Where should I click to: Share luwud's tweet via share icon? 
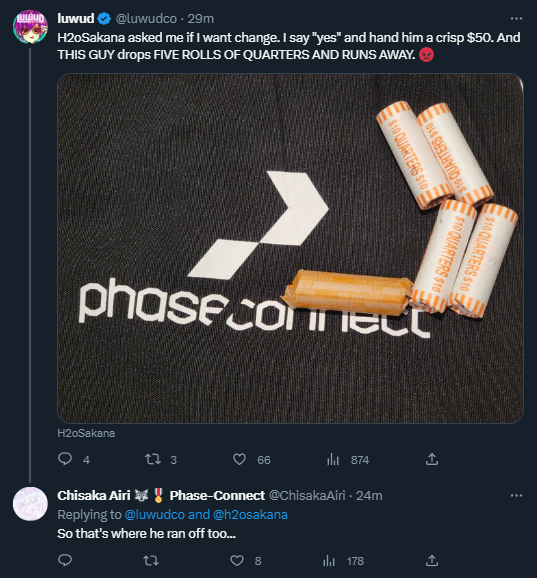pos(432,459)
